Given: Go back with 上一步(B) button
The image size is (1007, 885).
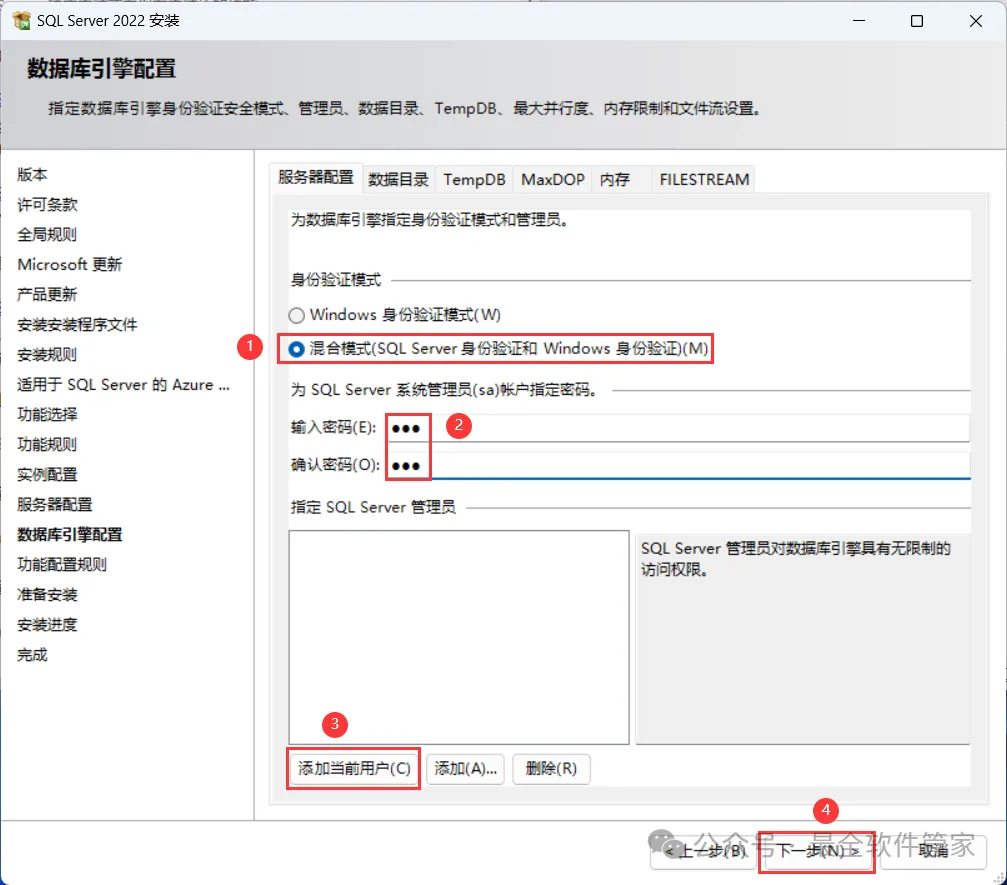Looking at the screenshot, I should (703, 852).
